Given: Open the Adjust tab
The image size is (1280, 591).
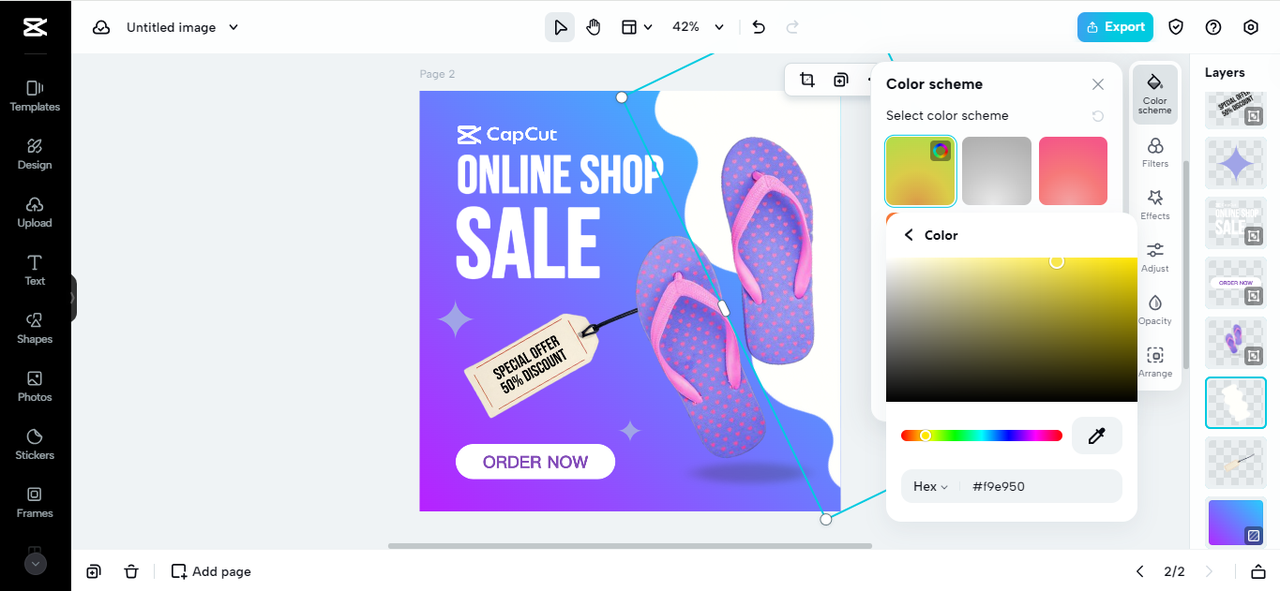Looking at the screenshot, I should 1155,258.
